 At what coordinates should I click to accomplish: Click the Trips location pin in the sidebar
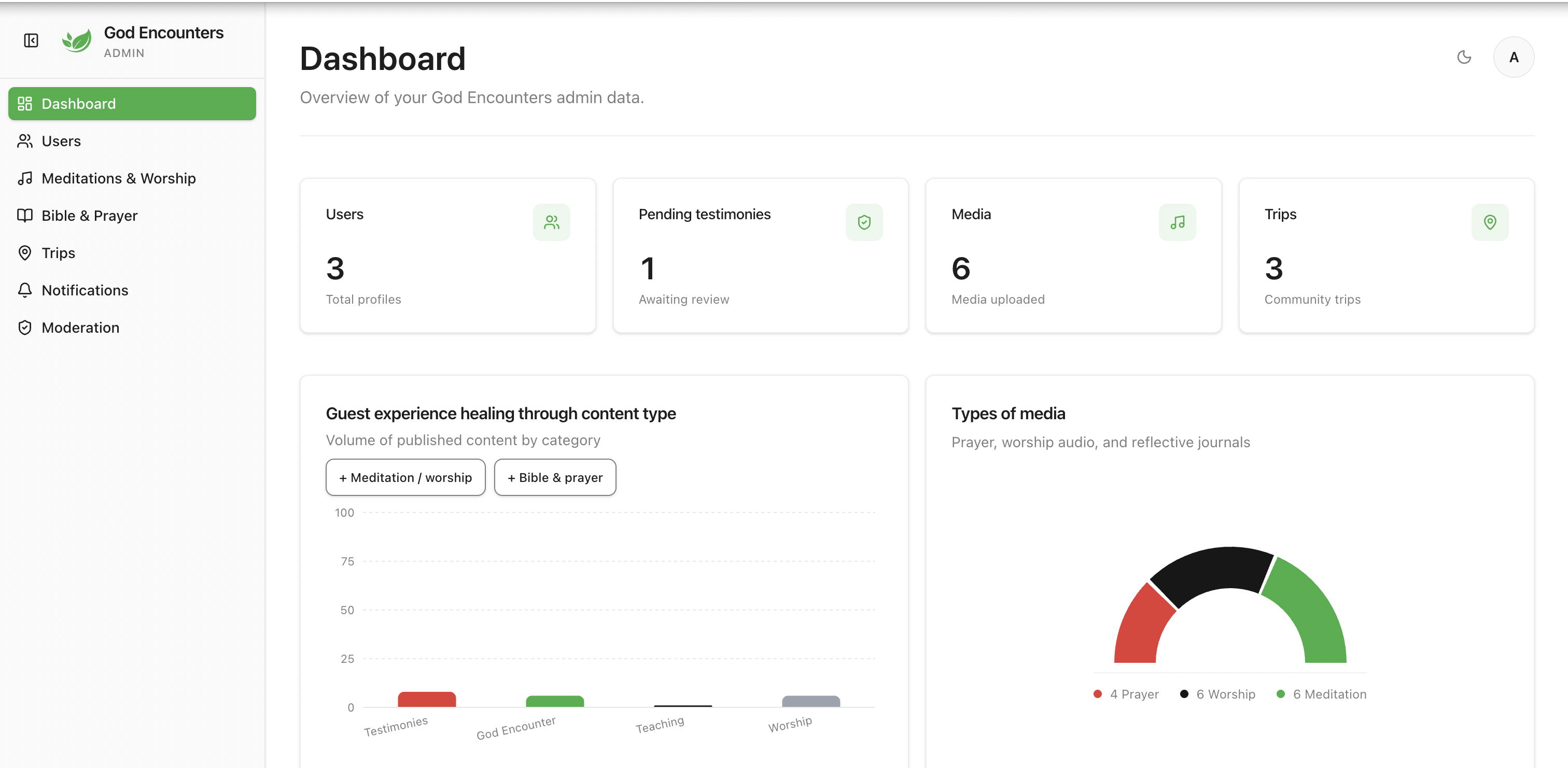[25, 252]
